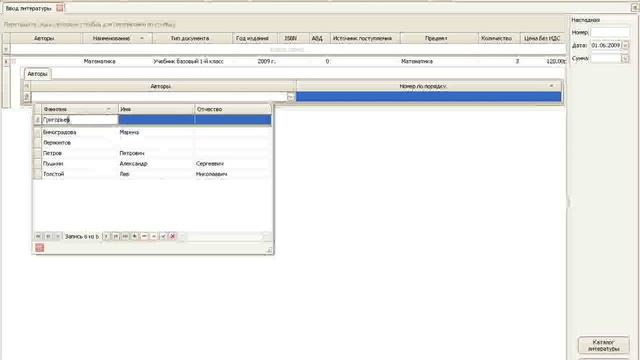The image size is (640, 360).
Task: Click the Номер input field
Action: (x=610, y=32)
